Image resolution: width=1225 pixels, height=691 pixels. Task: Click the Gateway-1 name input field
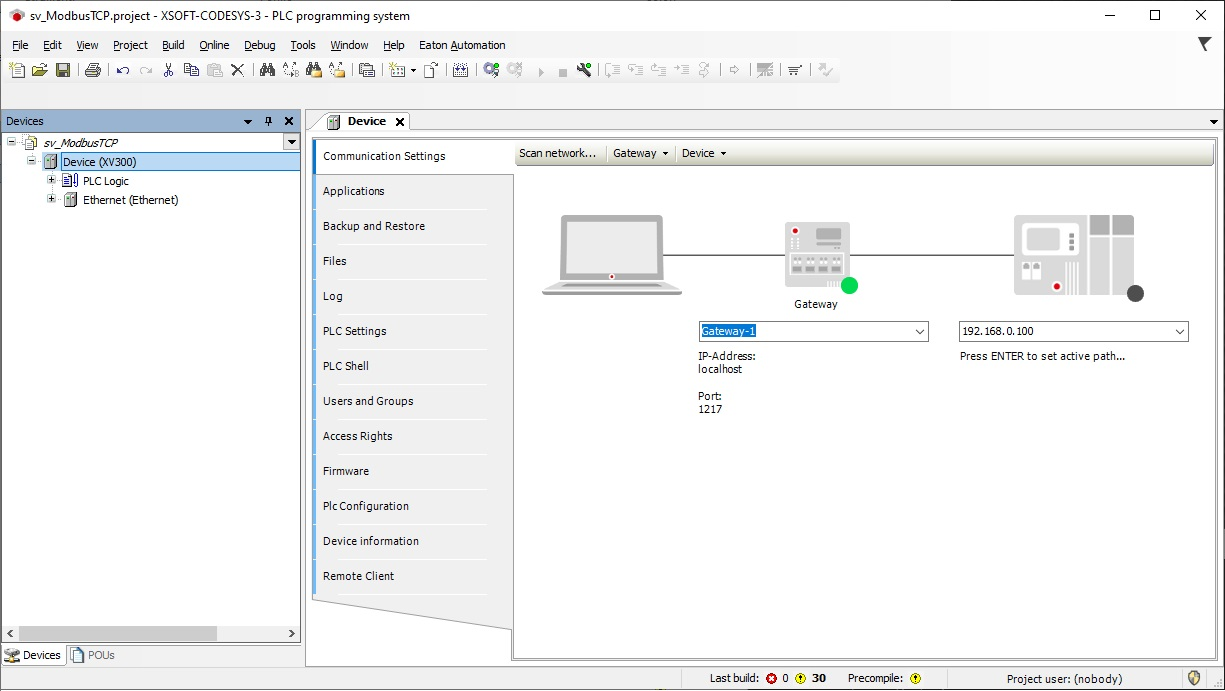click(x=805, y=332)
